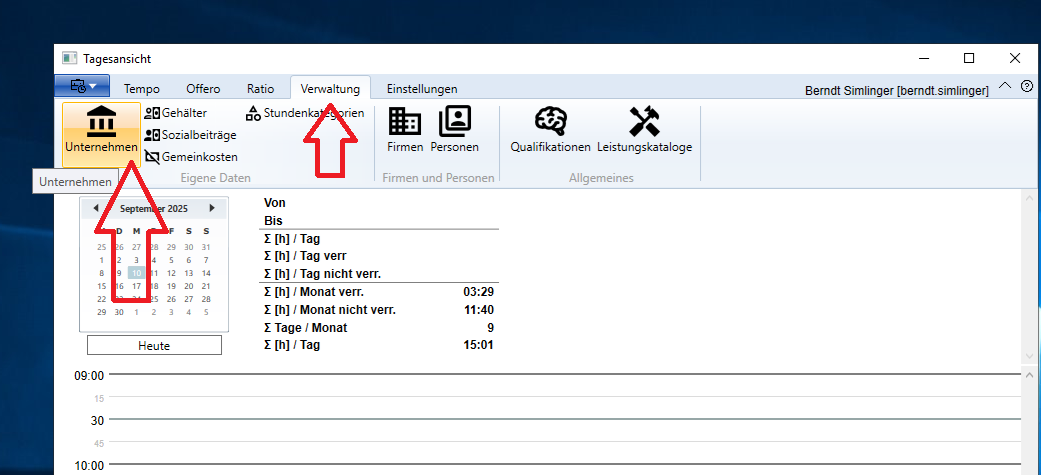Click the Gehälter icon
1041x475 pixels.
[x=153, y=113]
